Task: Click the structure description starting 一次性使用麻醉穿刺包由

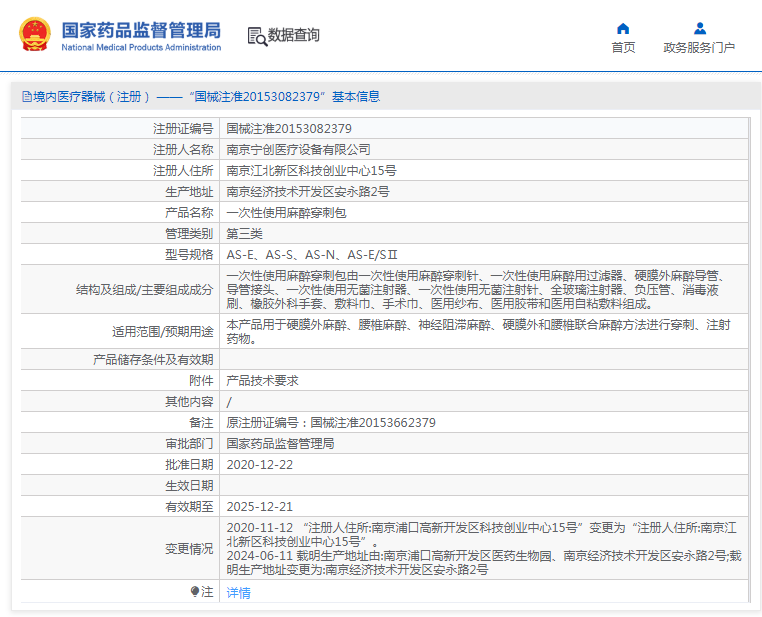Action: coord(478,290)
